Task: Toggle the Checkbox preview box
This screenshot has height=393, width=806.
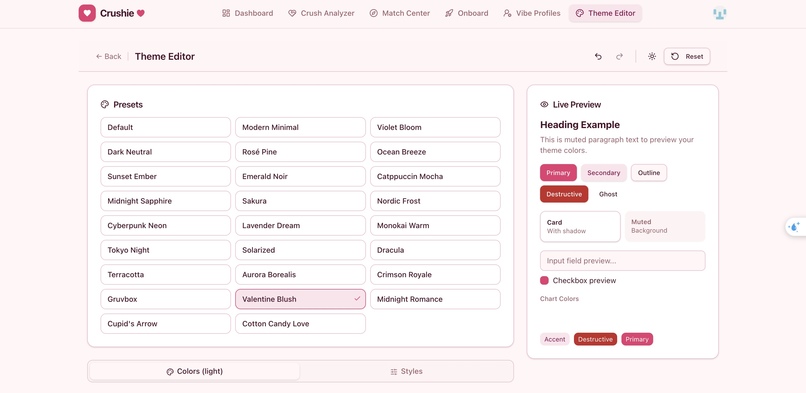Action: click(544, 280)
